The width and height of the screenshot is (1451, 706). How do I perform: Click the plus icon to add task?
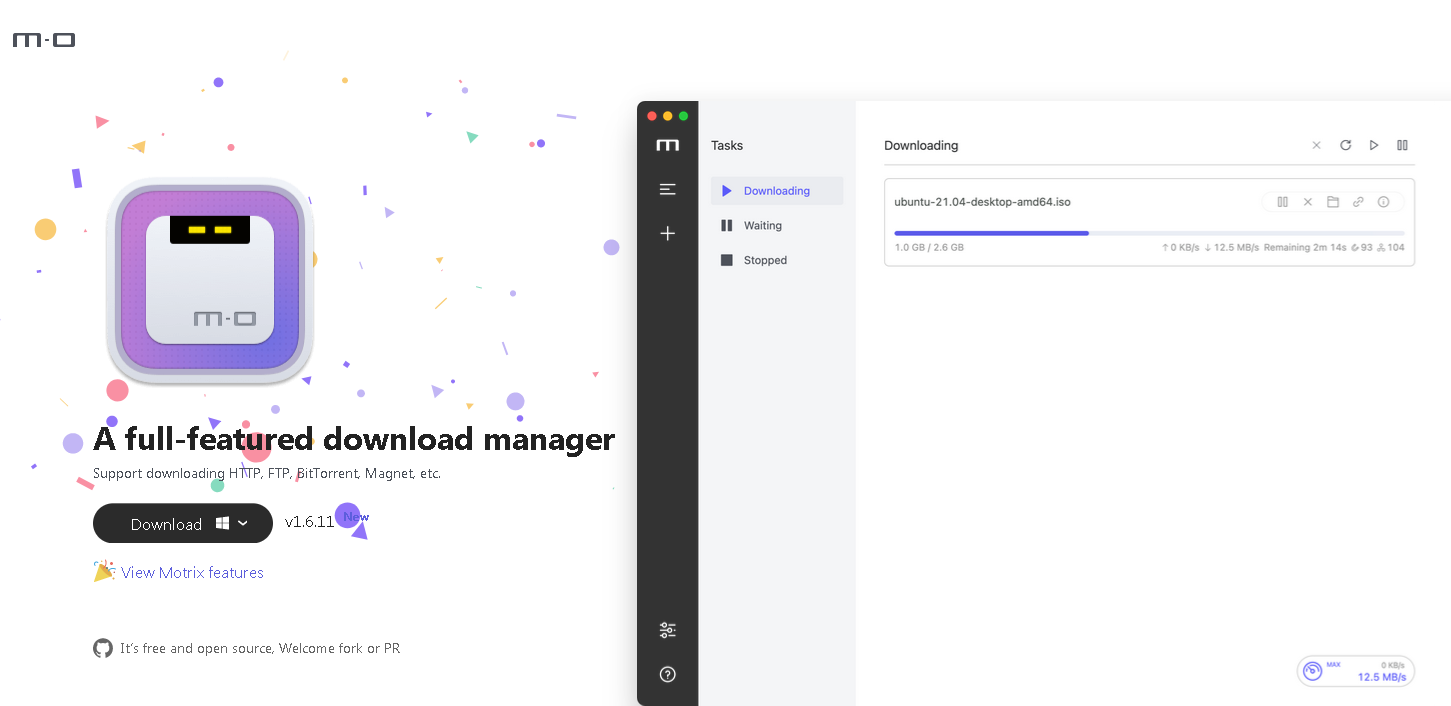[668, 233]
